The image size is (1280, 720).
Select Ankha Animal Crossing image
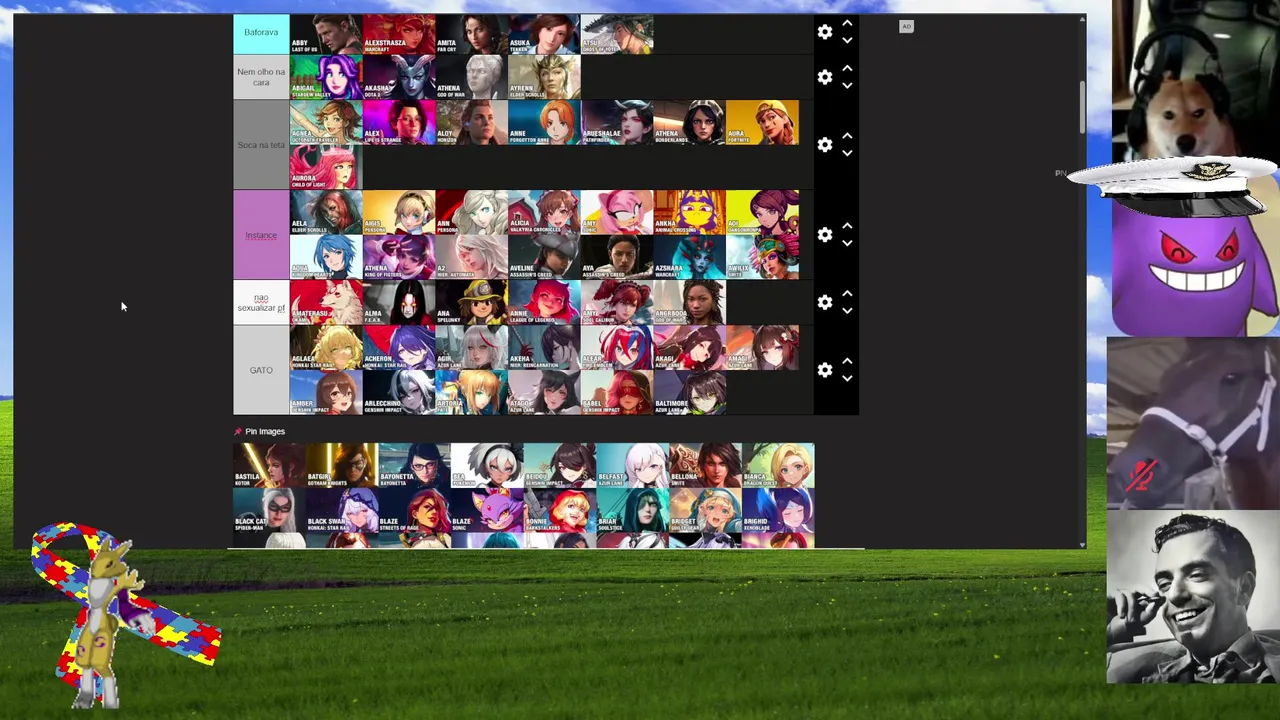point(690,213)
